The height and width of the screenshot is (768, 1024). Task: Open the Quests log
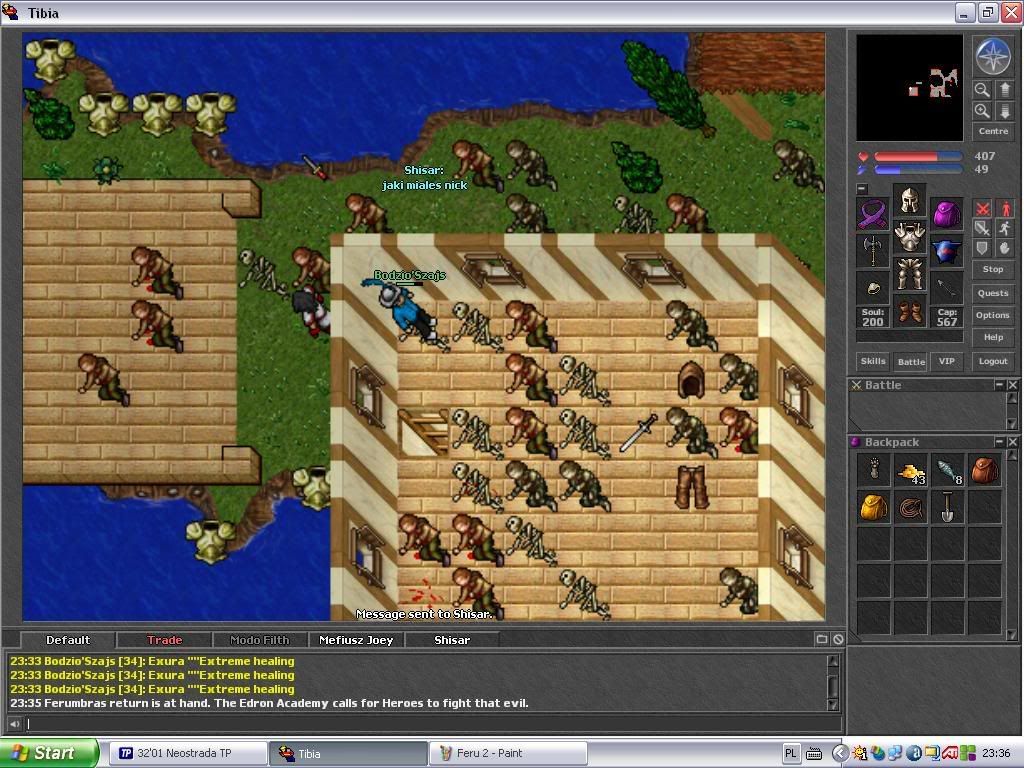[x=993, y=293]
